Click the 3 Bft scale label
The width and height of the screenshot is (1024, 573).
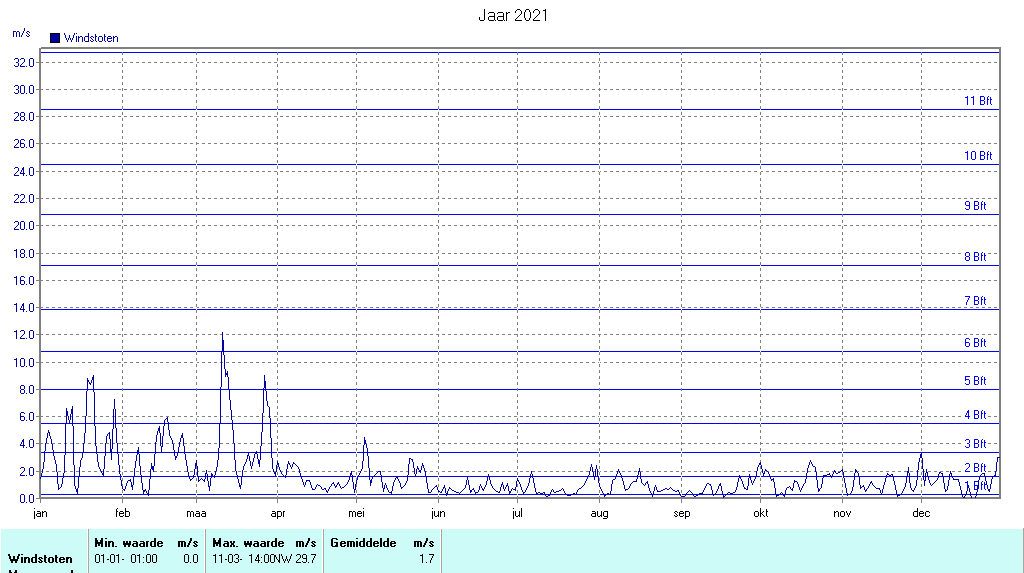975,444
